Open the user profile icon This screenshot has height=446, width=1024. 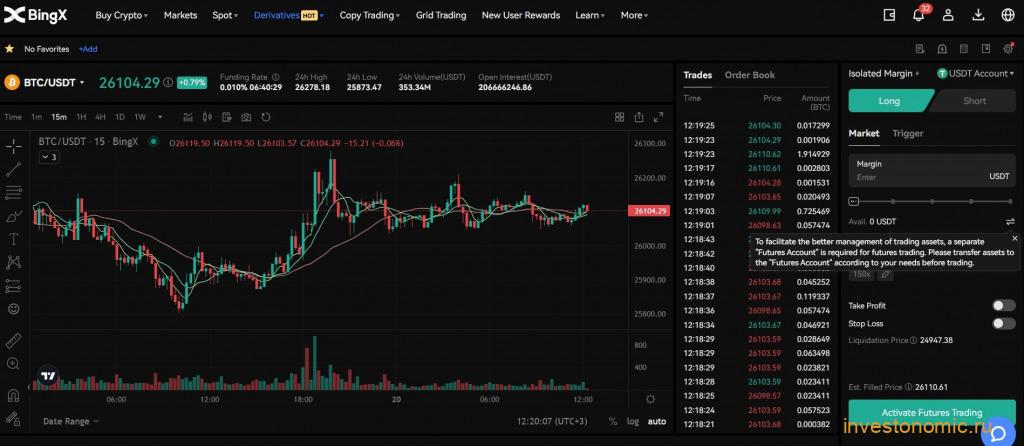point(948,14)
